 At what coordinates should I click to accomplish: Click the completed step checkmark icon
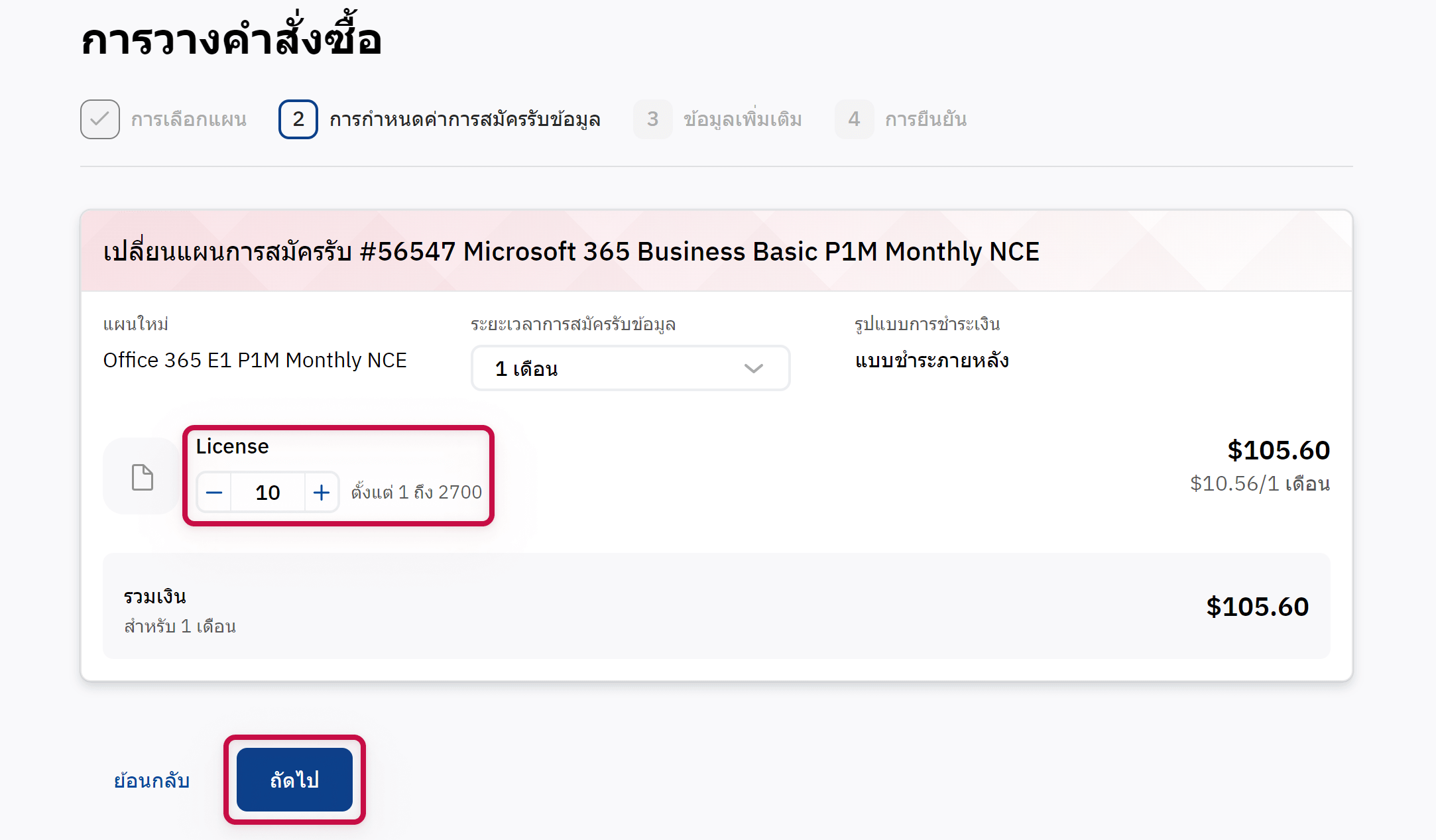(100, 119)
